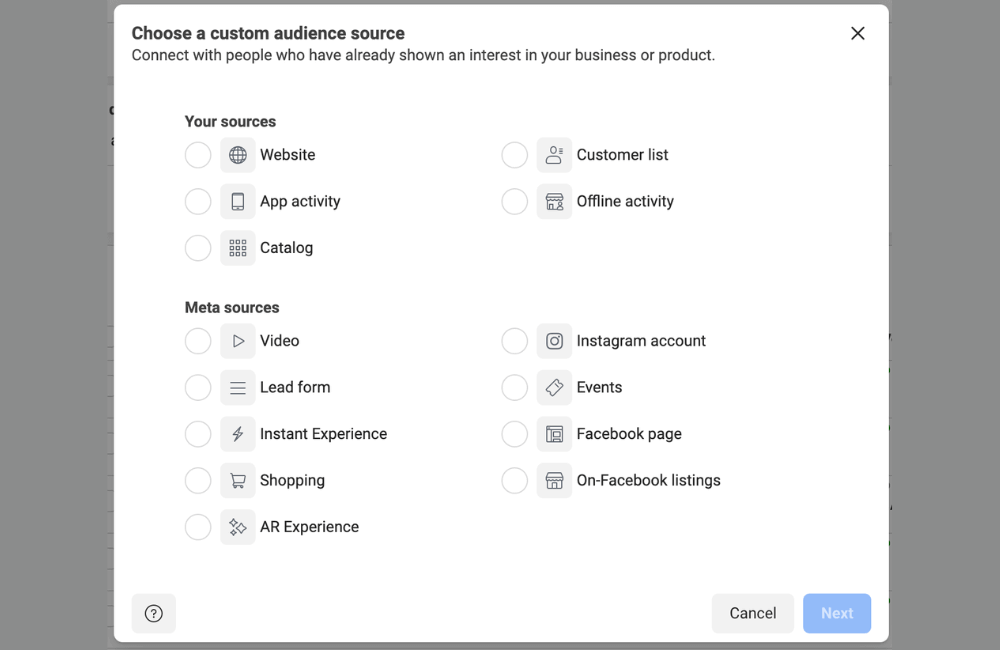Click the Instant Experience lightning icon
The image size is (1000, 650).
pos(237,434)
